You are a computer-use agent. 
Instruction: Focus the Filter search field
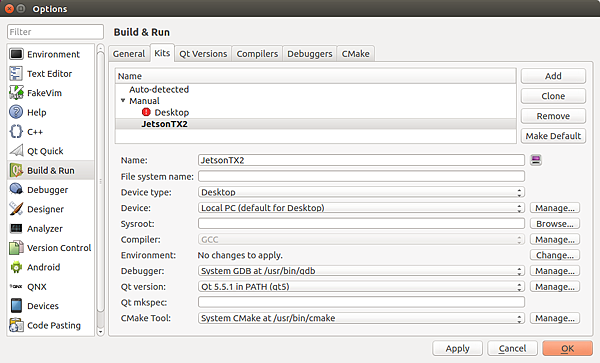click(x=55, y=32)
